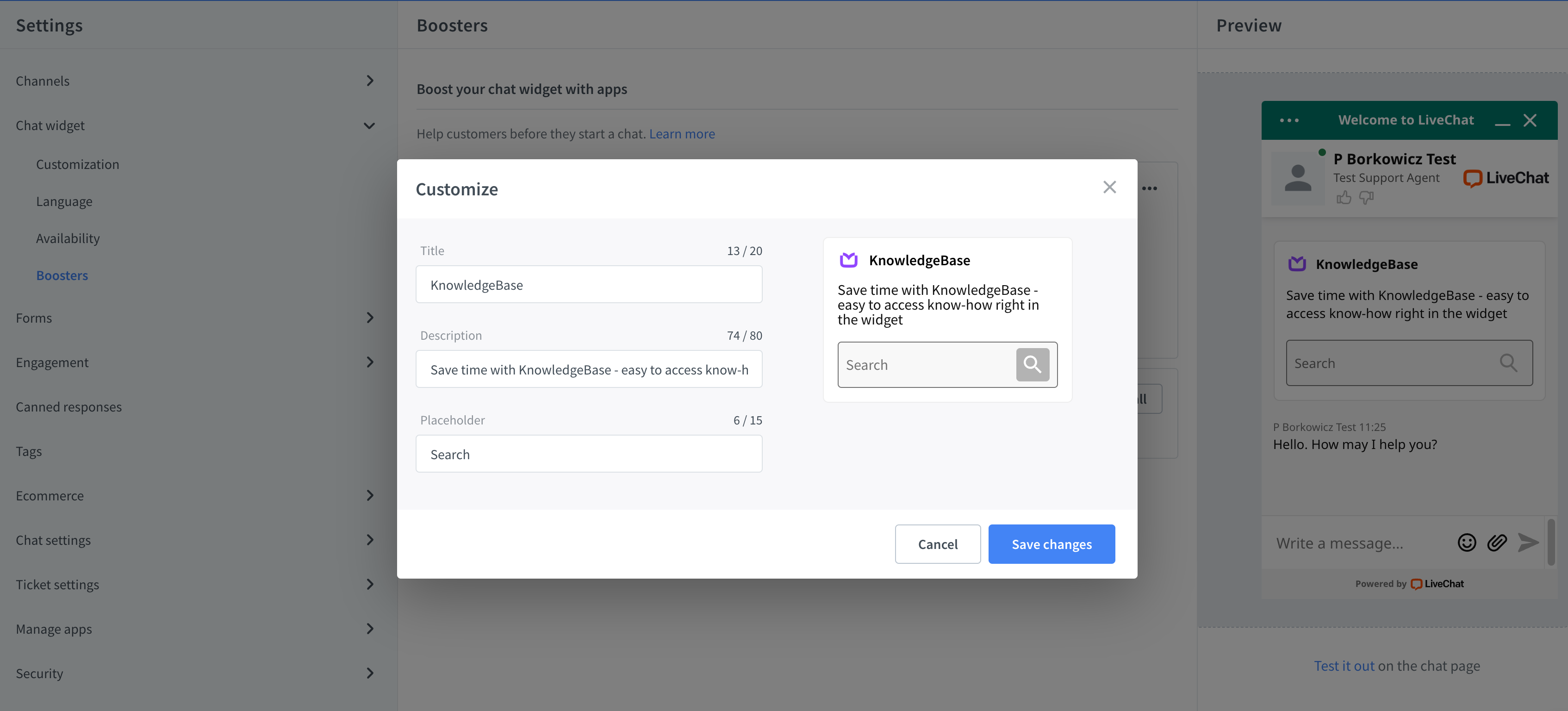Close the chat widget preview
Viewport: 1568px width, 711px height.
[1530, 120]
